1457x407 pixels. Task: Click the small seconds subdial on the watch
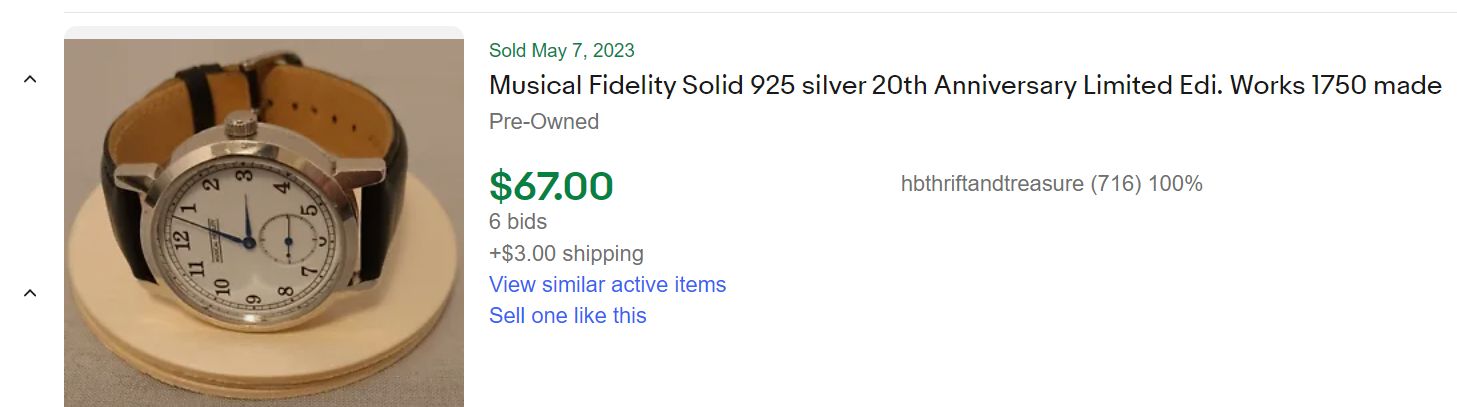pos(287,241)
